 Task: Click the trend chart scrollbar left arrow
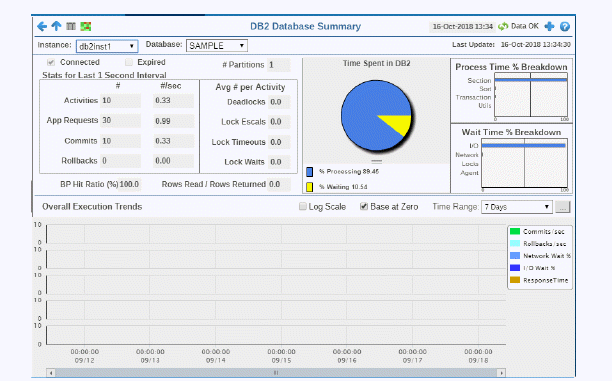pyautogui.click(x=51, y=373)
